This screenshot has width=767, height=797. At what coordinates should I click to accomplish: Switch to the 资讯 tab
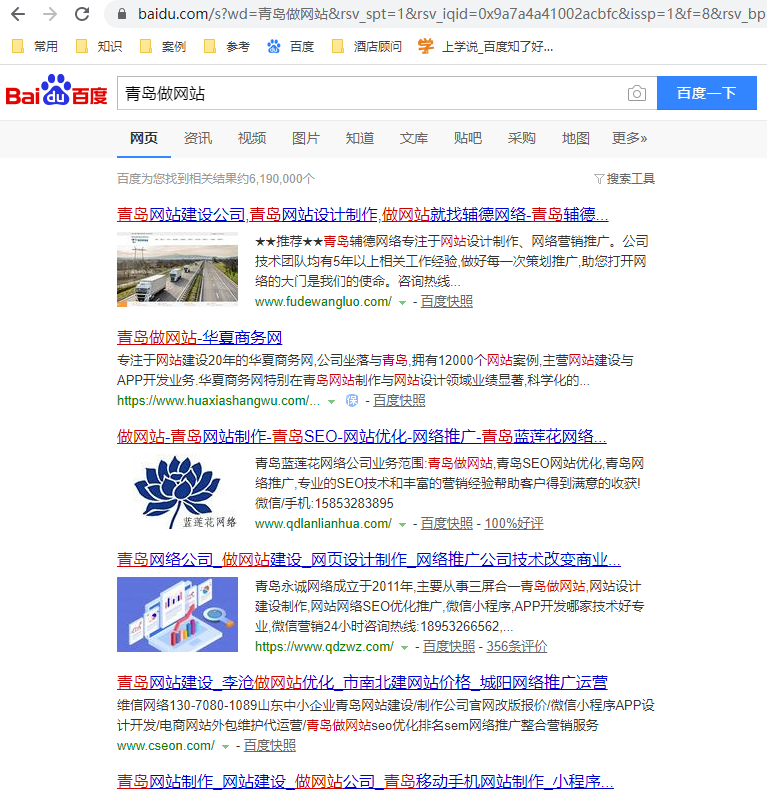(198, 138)
